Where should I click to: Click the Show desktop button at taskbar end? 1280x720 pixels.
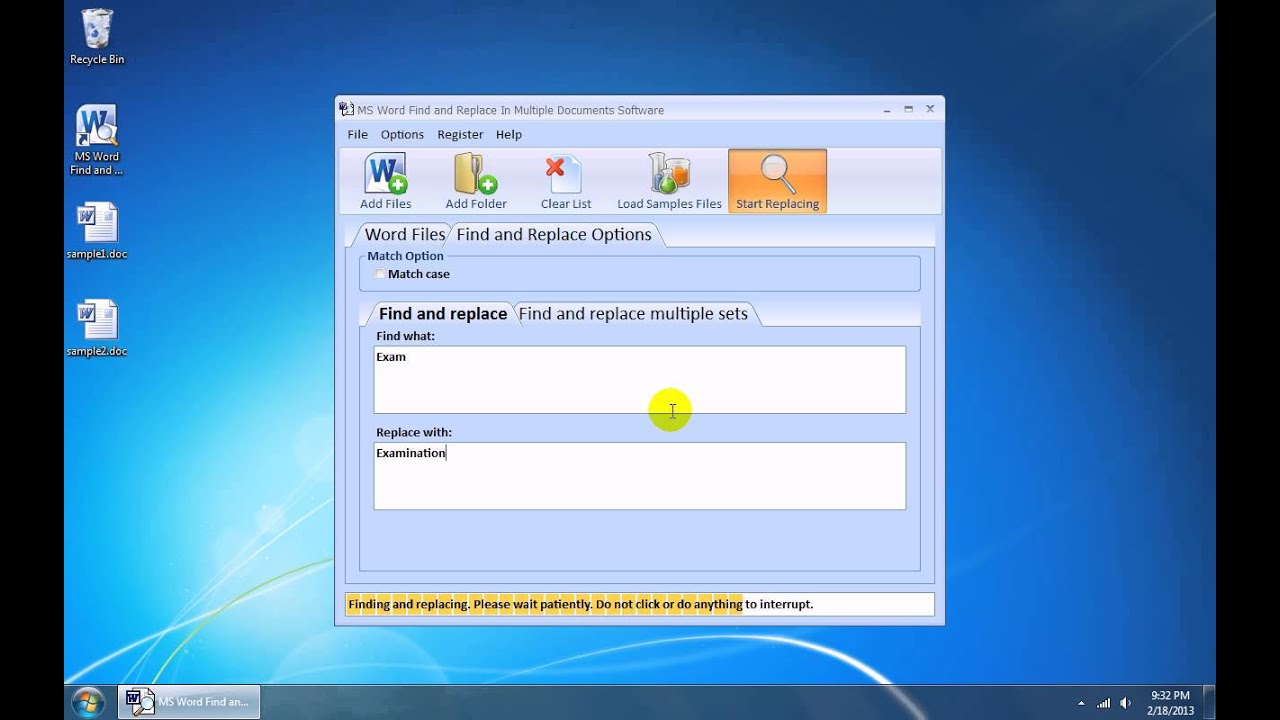(x=1208, y=702)
